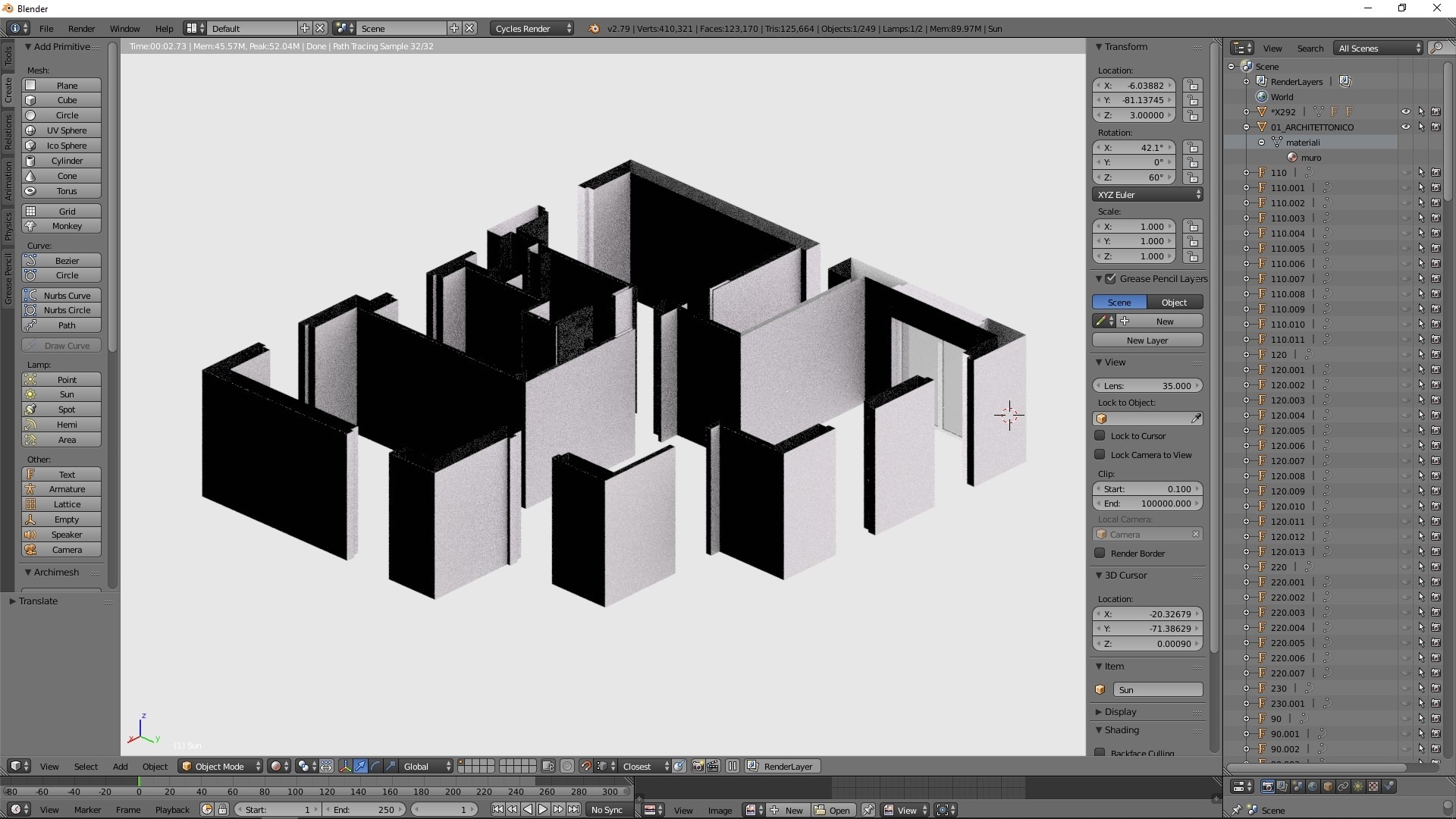This screenshot has height=819, width=1456.
Task: Open the lamp Data properties sun icon
Action: point(1358,787)
